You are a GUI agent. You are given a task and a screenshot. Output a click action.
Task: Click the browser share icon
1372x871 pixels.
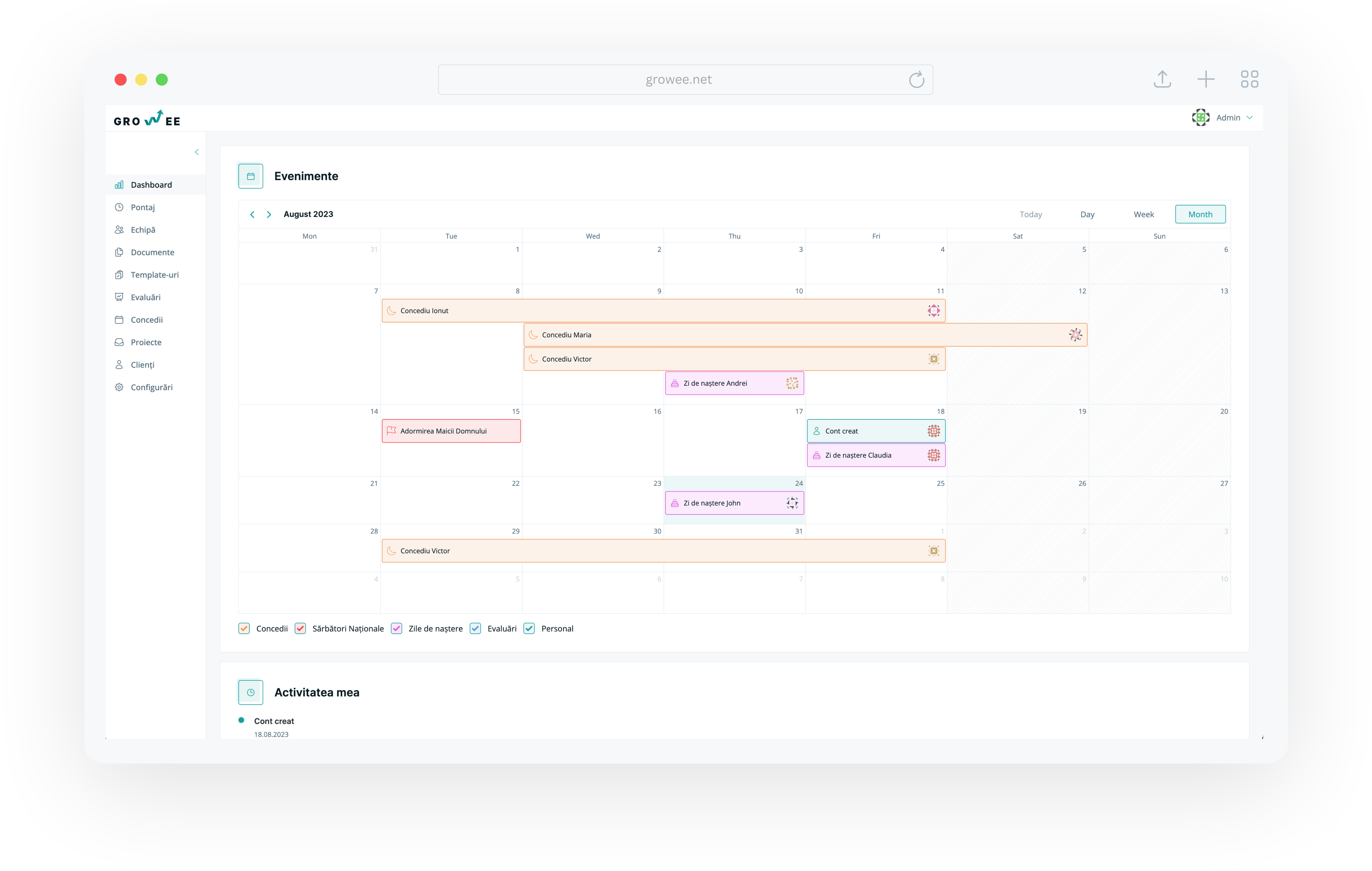(1162, 79)
